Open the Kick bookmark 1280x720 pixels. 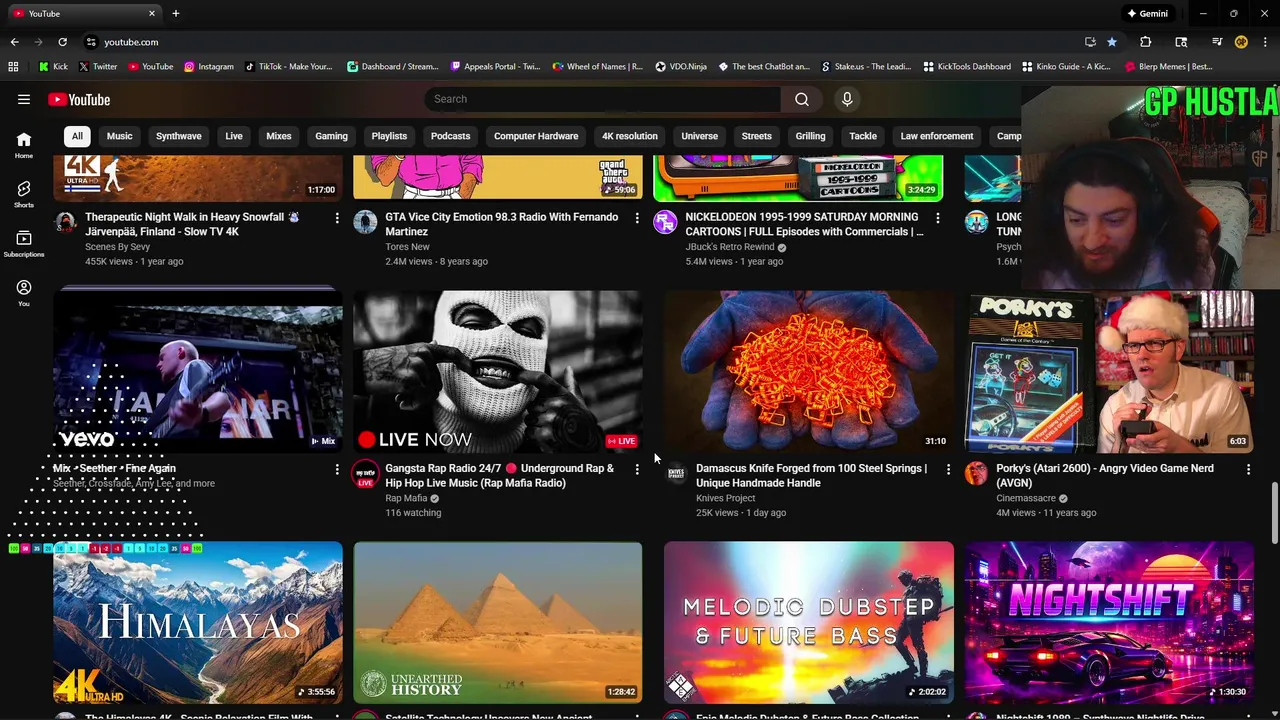[x=54, y=67]
